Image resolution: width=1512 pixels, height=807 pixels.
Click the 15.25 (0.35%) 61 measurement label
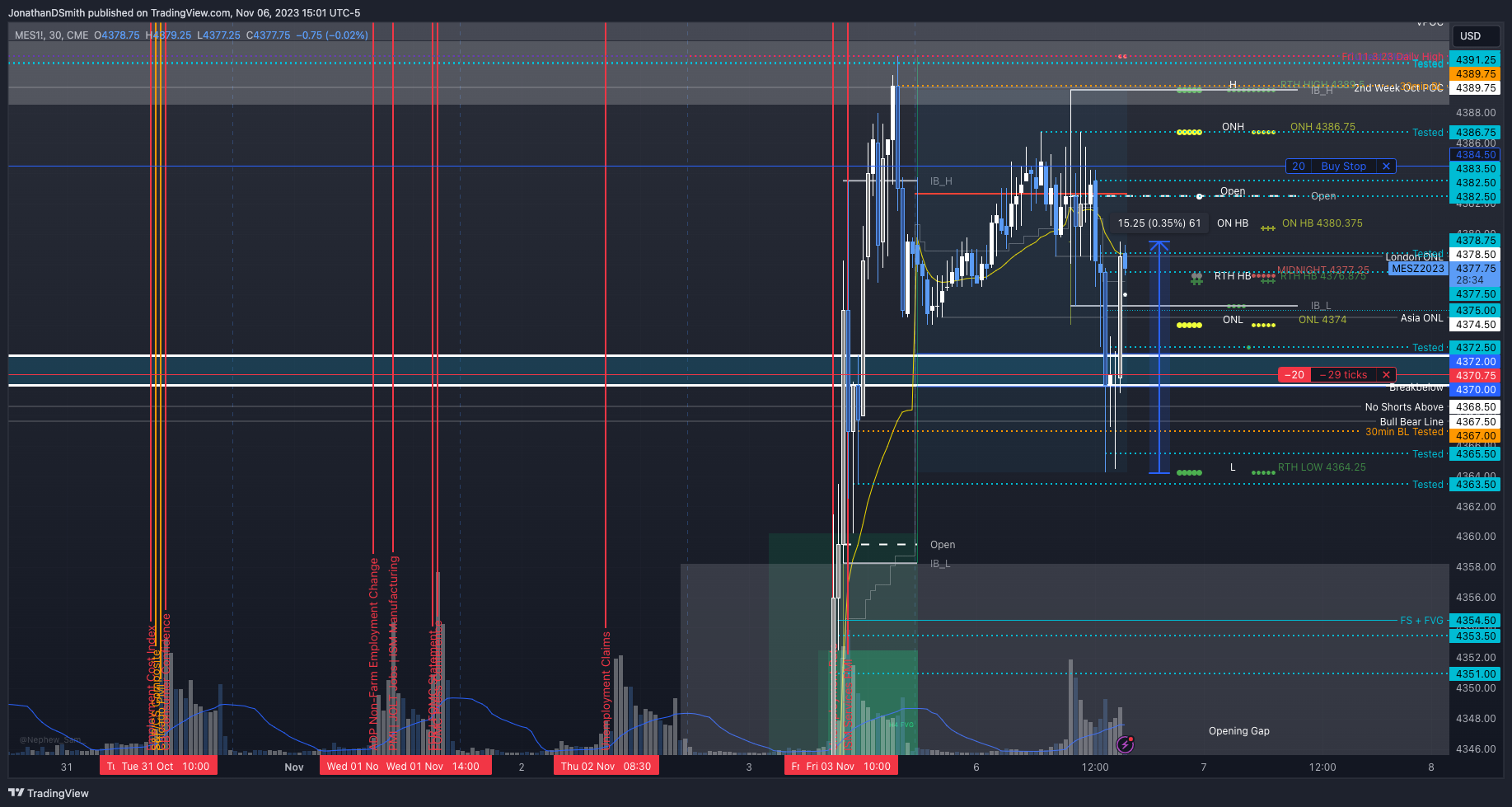pyautogui.click(x=1159, y=223)
